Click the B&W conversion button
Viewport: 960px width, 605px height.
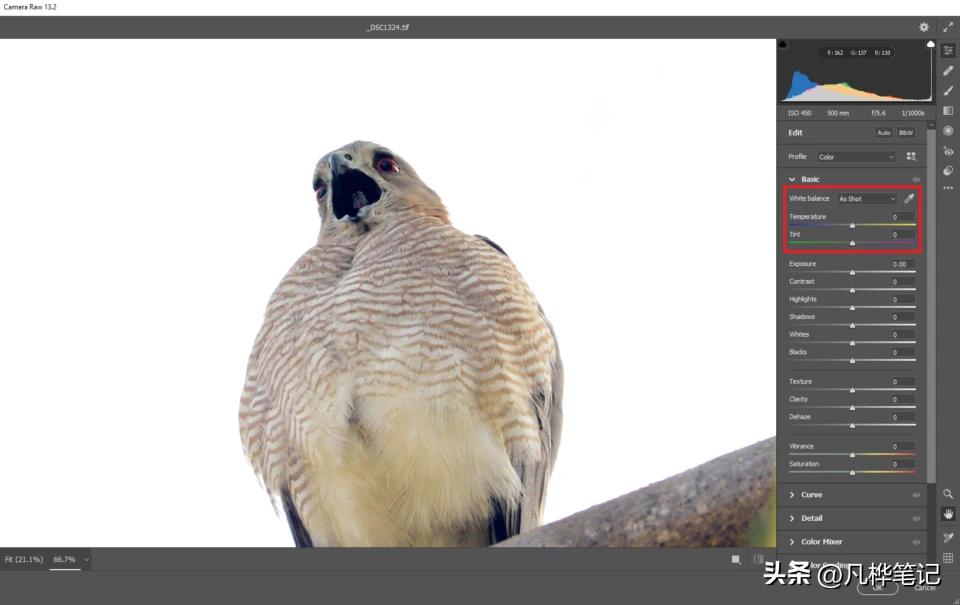click(x=906, y=133)
